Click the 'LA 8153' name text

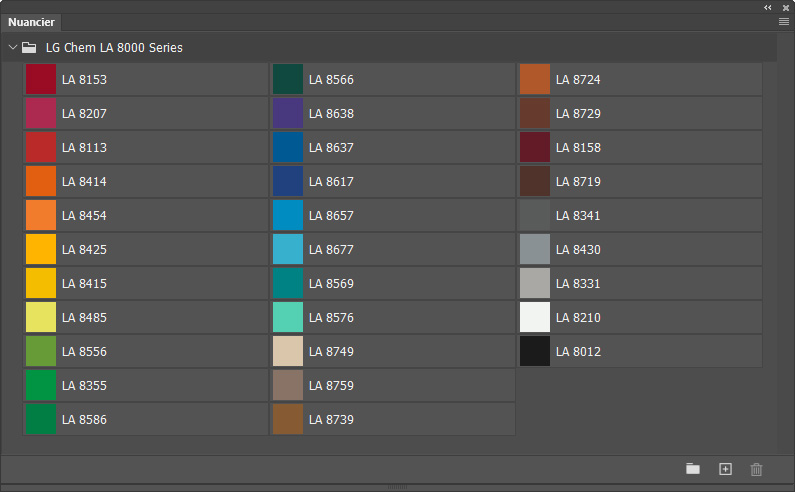point(84,80)
